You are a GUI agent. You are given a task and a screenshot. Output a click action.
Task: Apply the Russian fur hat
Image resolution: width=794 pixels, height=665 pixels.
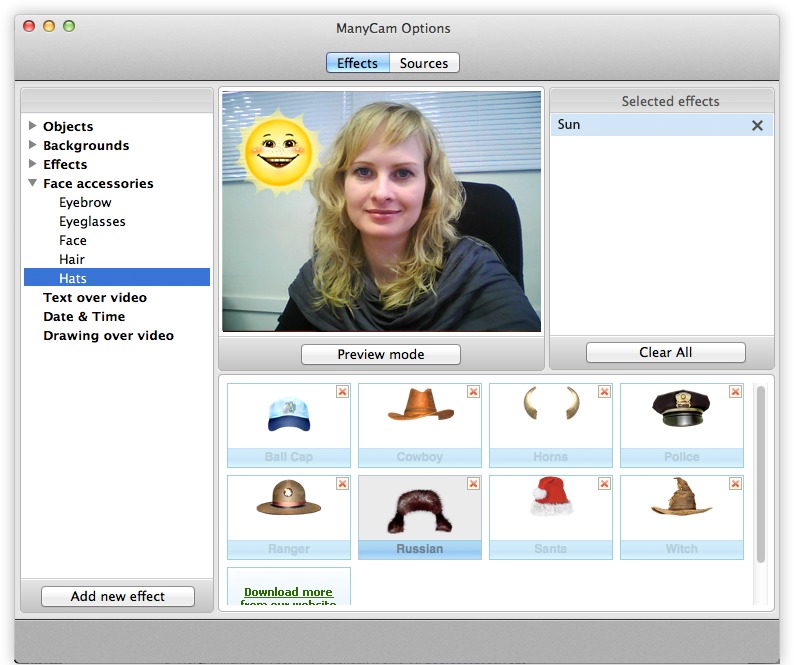pos(419,509)
